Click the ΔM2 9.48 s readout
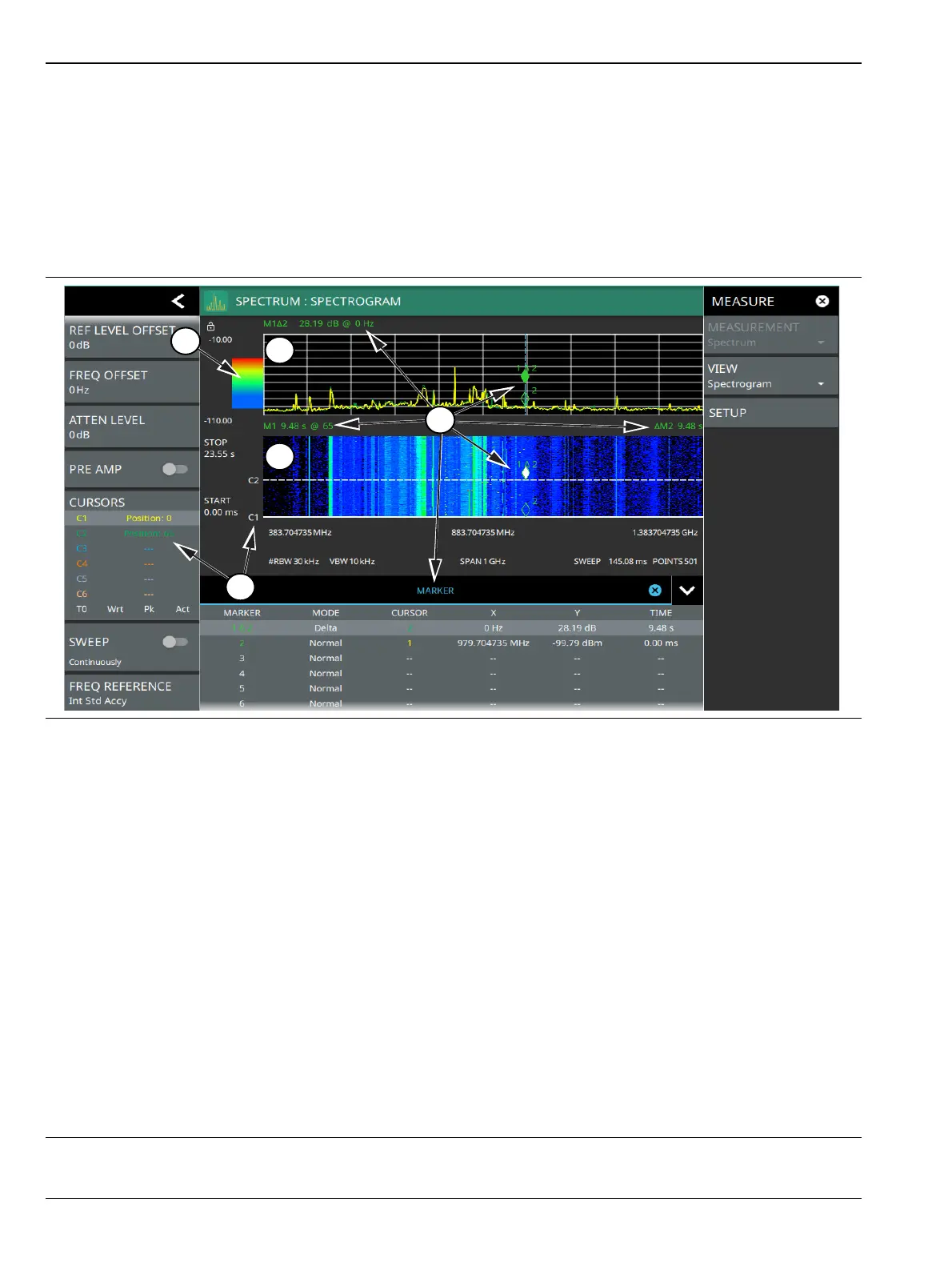 678,426
